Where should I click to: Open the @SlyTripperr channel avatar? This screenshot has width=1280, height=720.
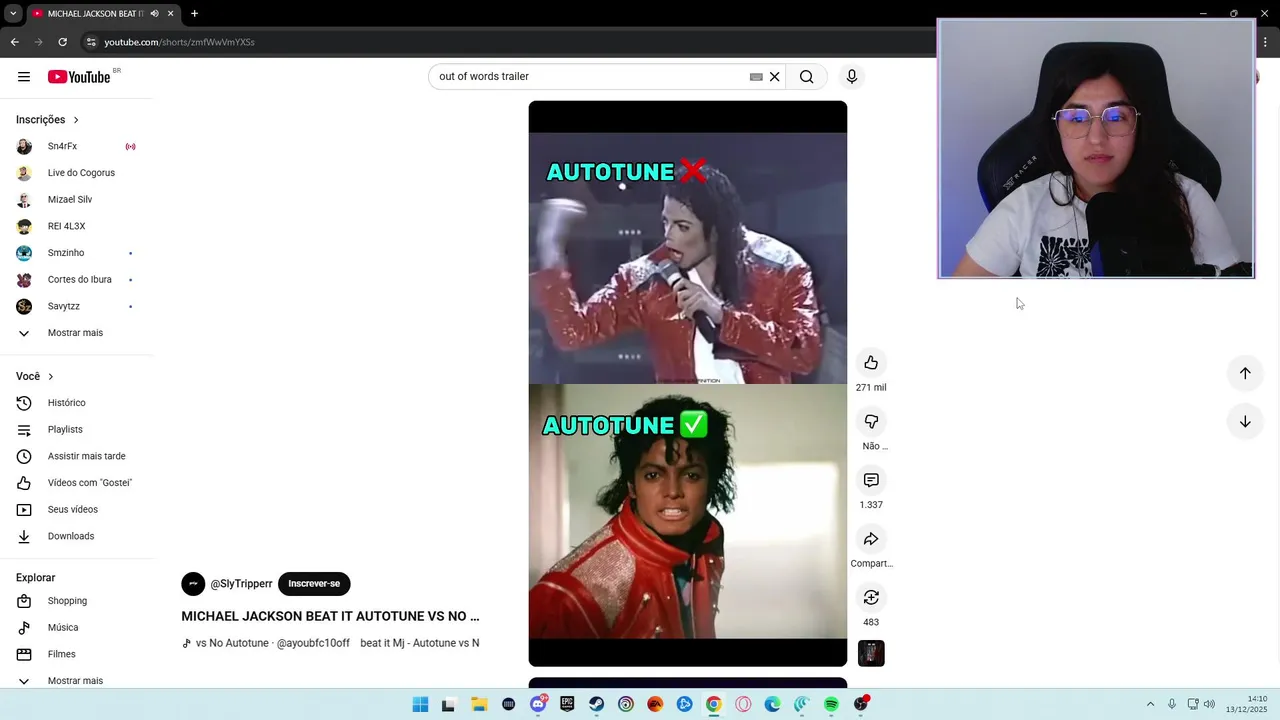click(x=193, y=584)
